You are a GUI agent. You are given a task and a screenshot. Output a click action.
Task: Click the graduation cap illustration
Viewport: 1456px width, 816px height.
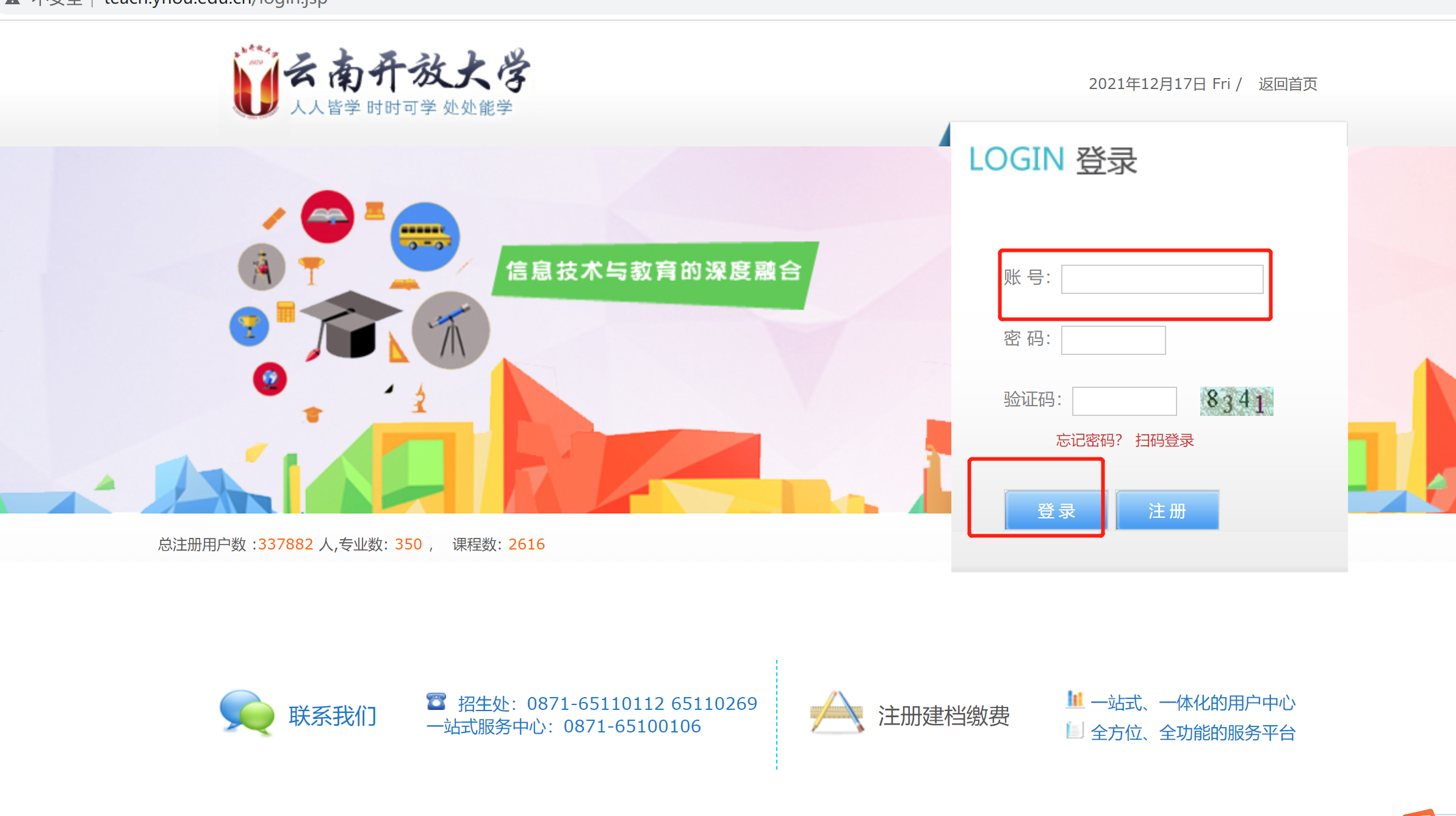pyautogui.click(x=350, y=323)
